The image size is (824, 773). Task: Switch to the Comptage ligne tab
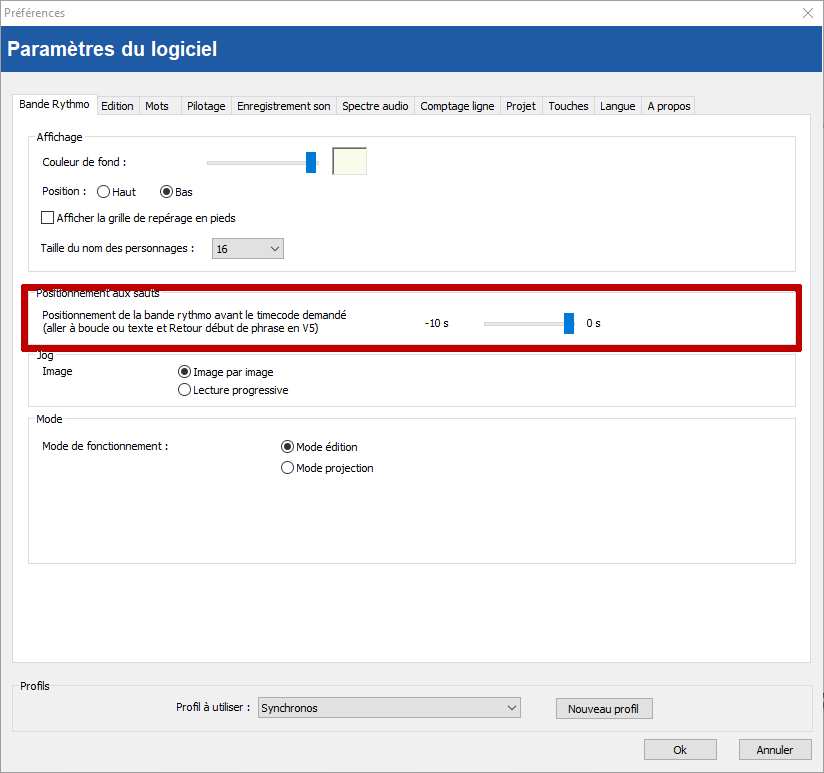point(457,106)
